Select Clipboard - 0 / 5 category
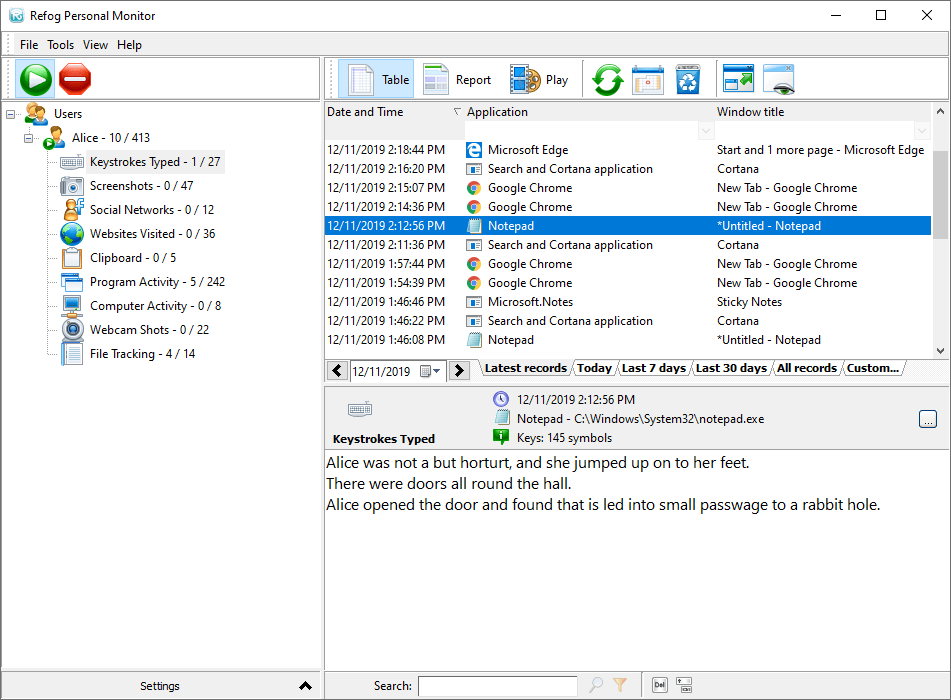Image resolution: width=951 pixels, height=700 pixels. (133, 258)
